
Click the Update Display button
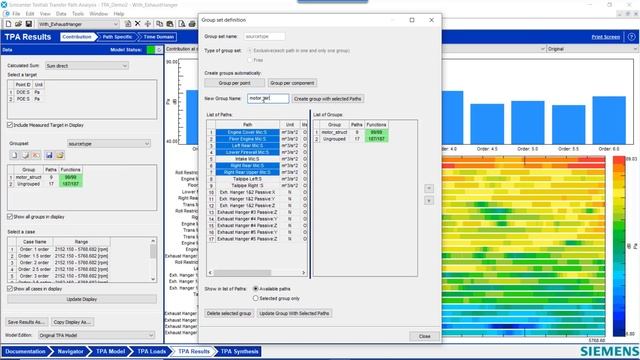coord(82,299)
